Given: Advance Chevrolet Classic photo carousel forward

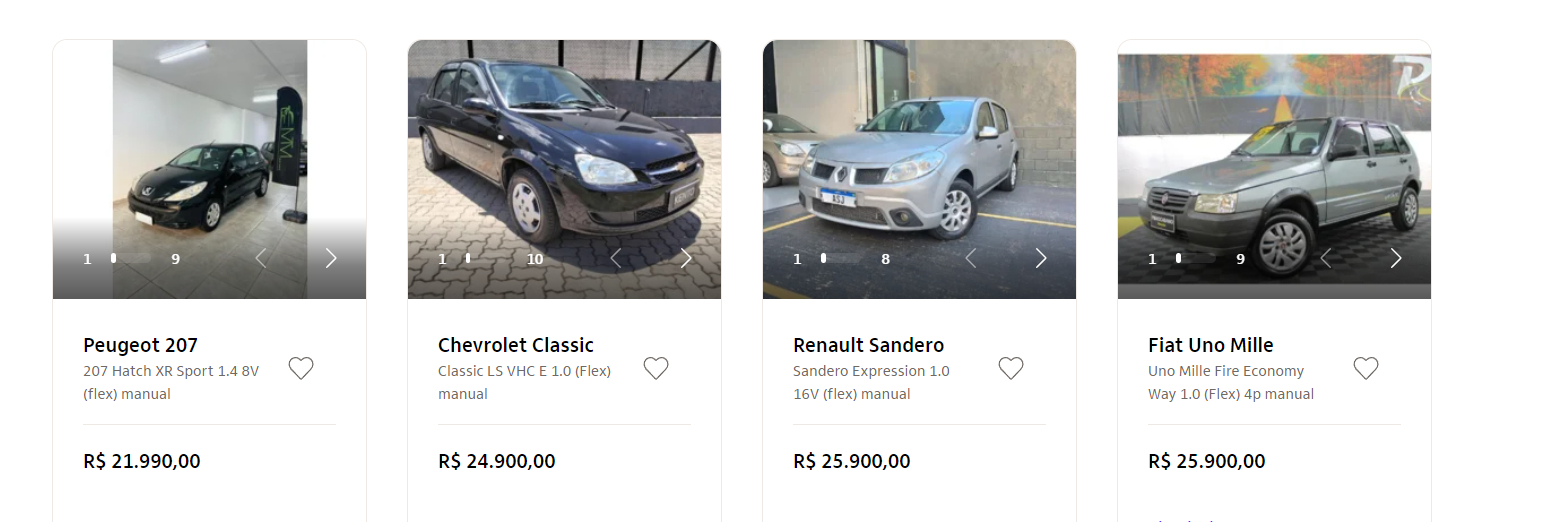Looking at the screenshot, I should 686,259.
